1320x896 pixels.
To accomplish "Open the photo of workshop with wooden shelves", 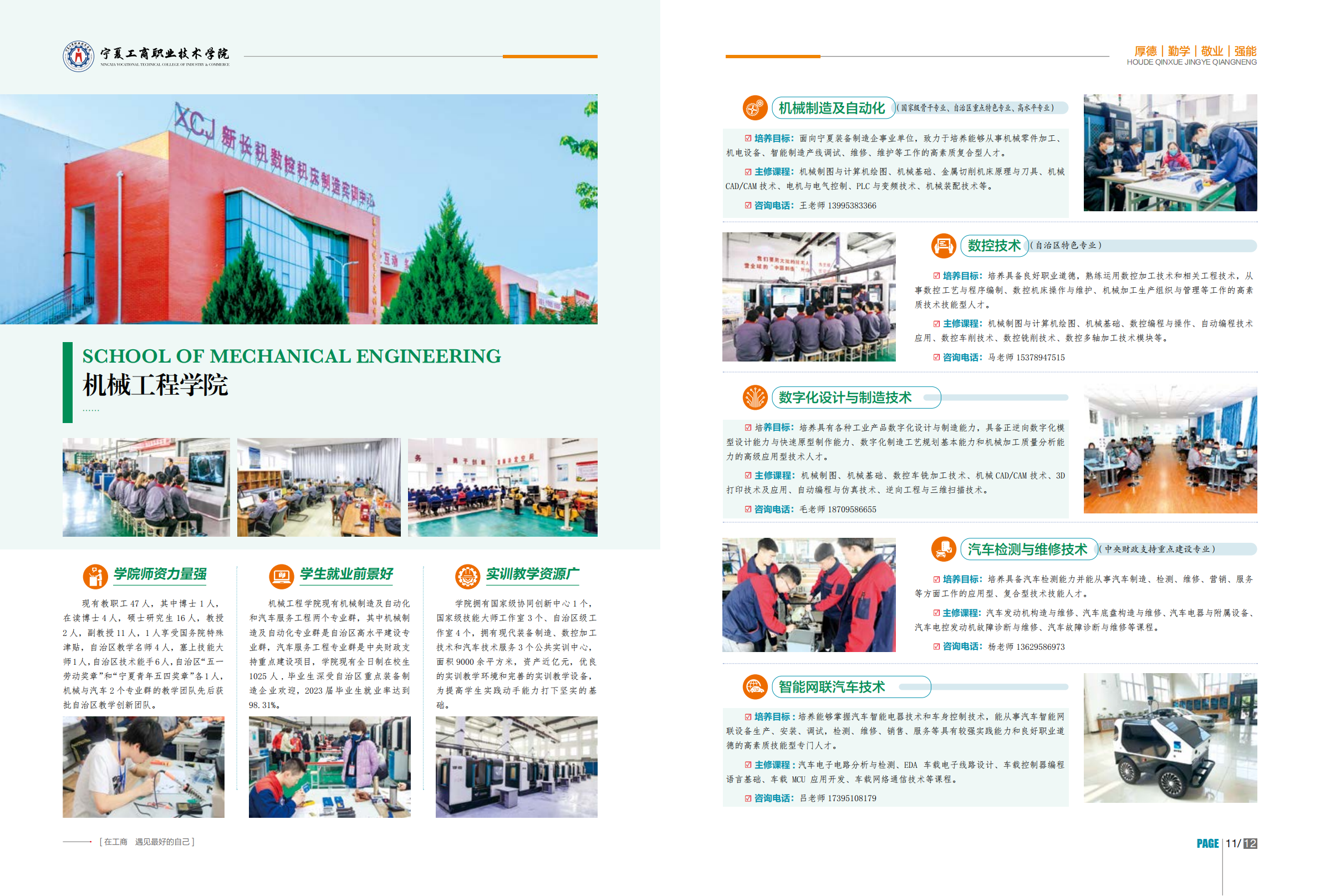I will 319,487.
